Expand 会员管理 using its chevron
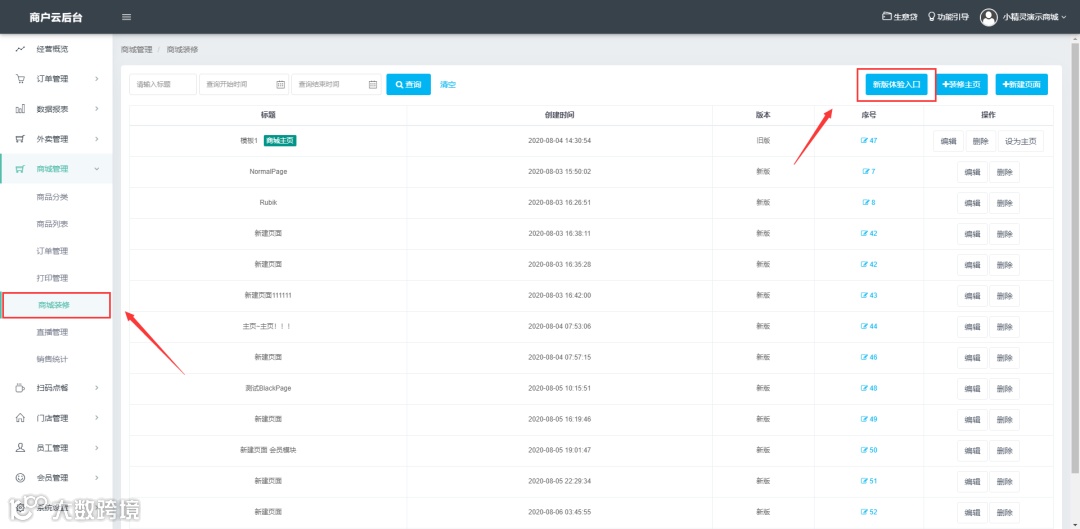This screenshot has width=1080, height=529. pyautogui.click(x=97, y=477)
